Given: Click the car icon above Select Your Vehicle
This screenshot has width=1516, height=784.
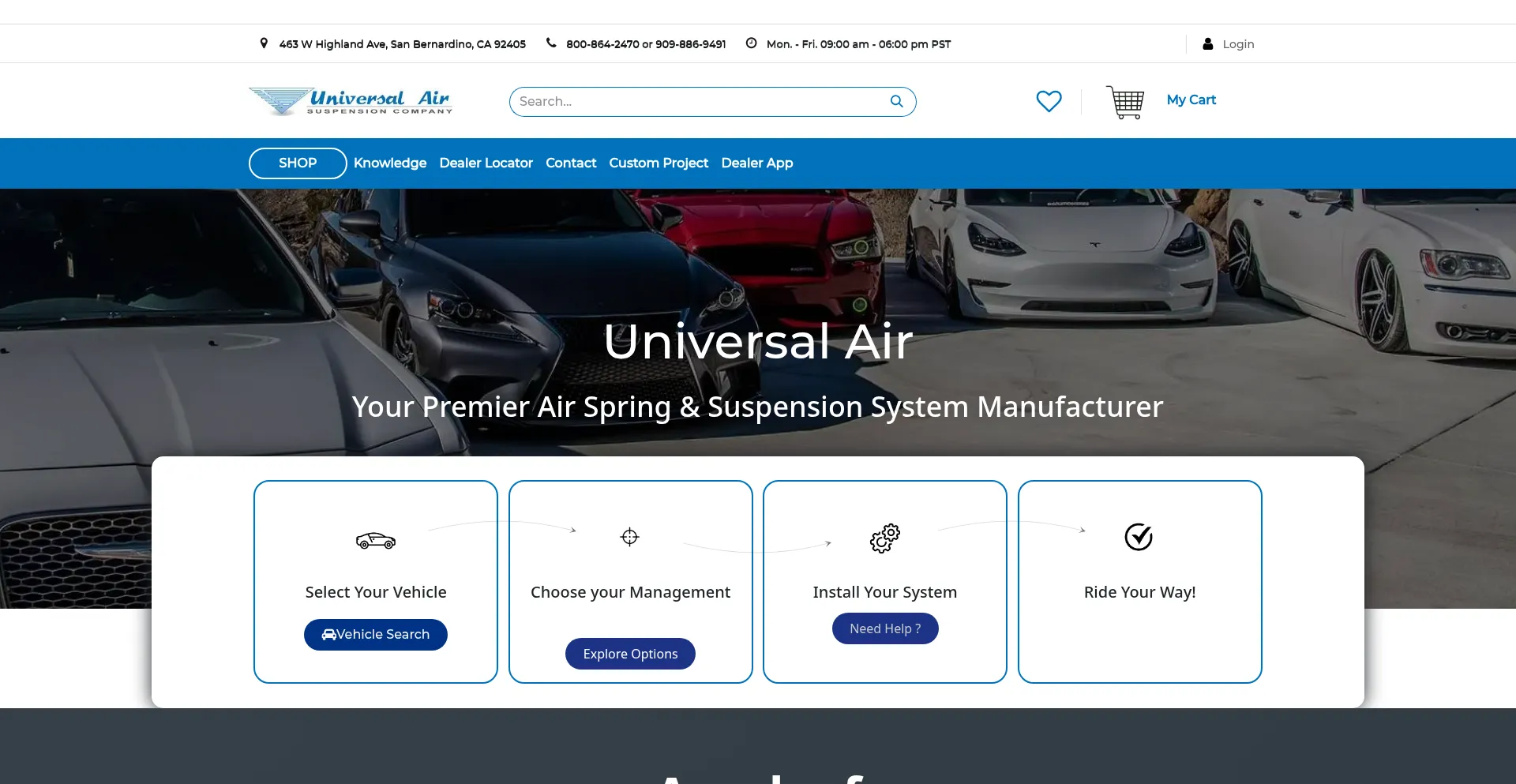Looking at the screenshot, I should (376, 540).
